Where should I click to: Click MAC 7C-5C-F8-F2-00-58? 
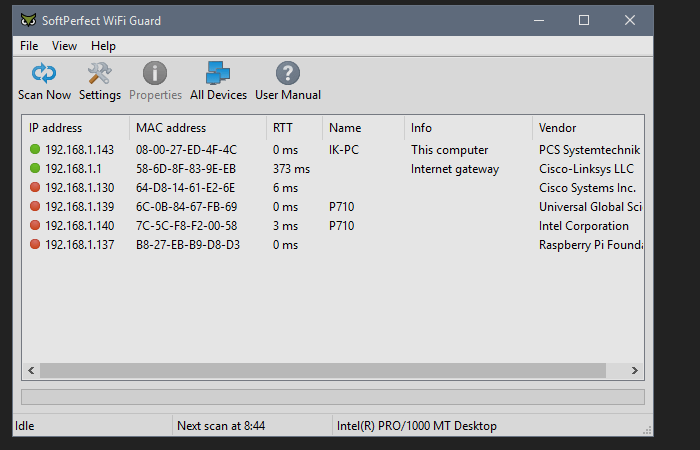point(186,225)
